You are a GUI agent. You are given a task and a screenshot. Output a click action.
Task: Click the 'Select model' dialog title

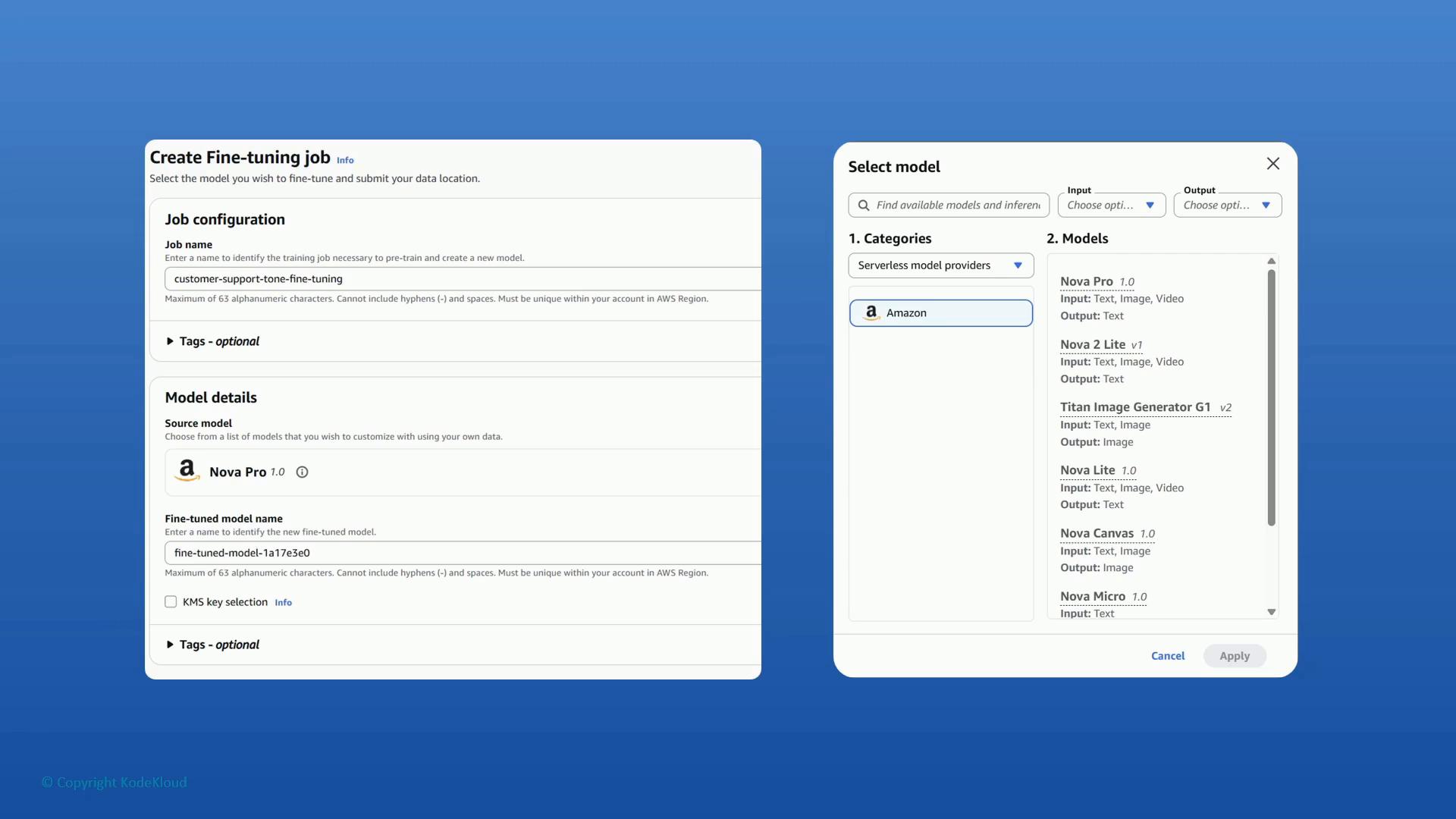pyautogui.click(x=894, y=167)
